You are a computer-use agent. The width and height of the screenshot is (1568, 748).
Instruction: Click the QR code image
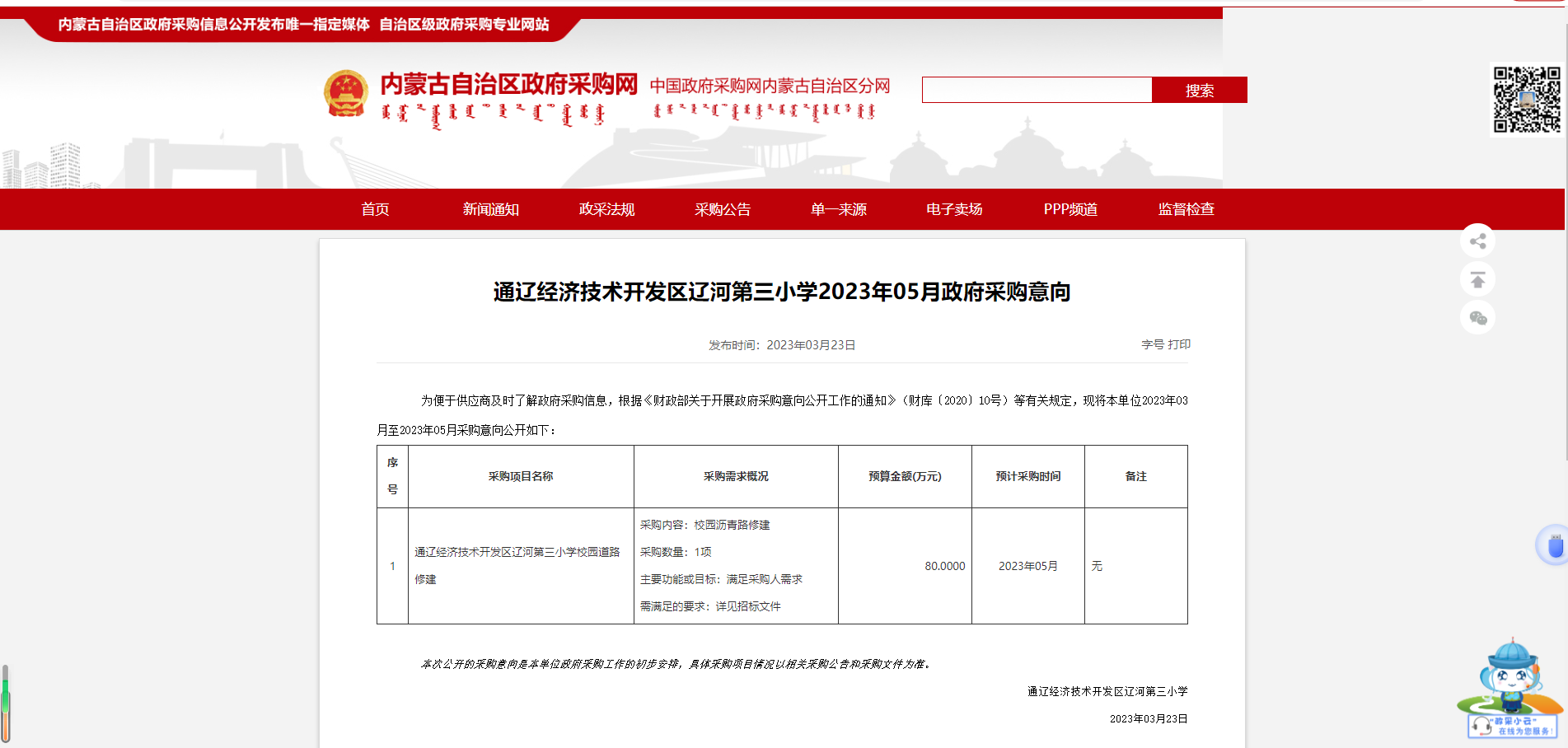(x=1527, y=100)
